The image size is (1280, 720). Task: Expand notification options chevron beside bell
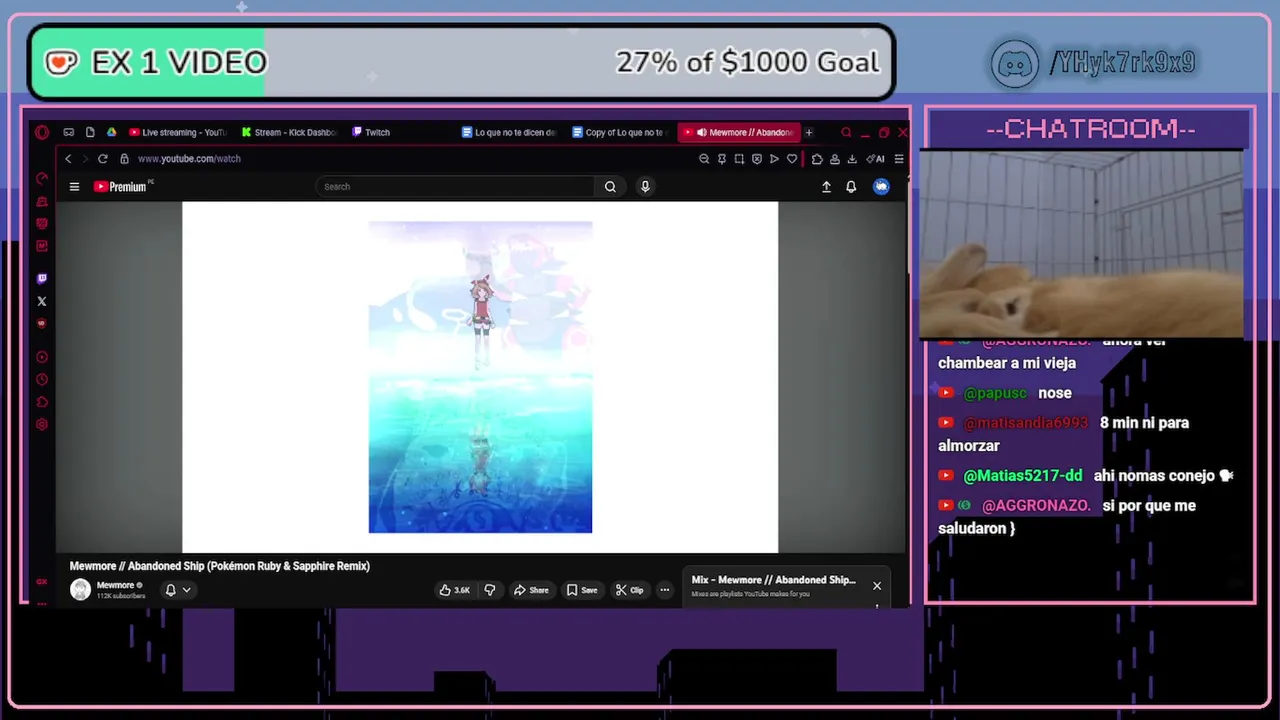point(186,590)
